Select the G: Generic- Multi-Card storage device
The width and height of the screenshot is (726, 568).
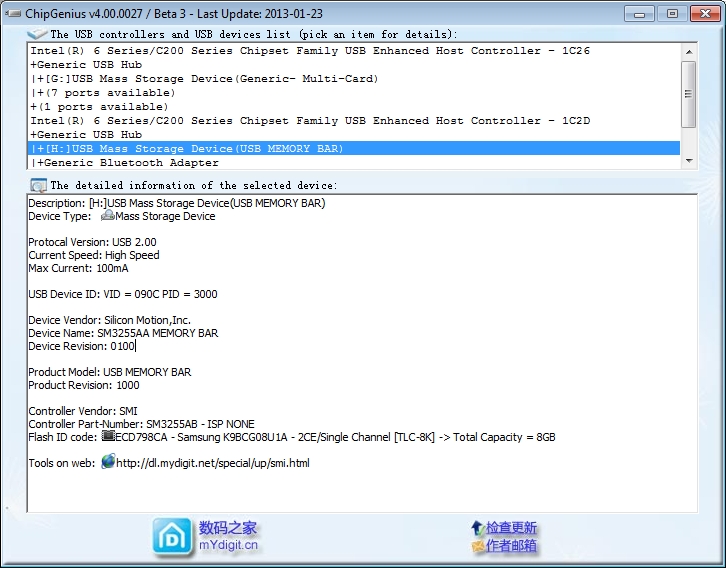click(x=354, y=79)
